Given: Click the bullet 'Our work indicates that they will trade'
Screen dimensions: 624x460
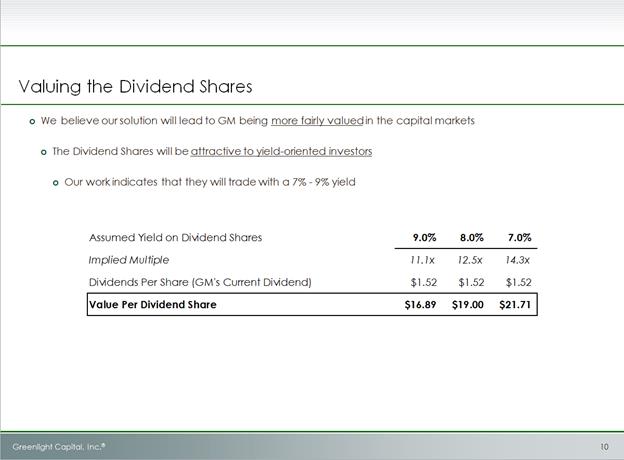Looking at the screenshot, I should click(210, 182).
